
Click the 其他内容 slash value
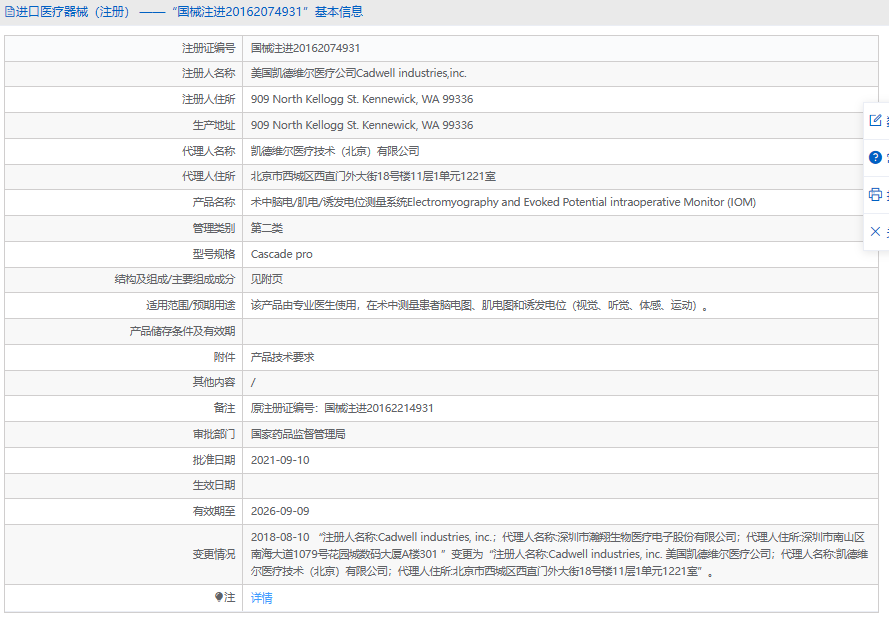pyautogui.click(x=253, y=382)
